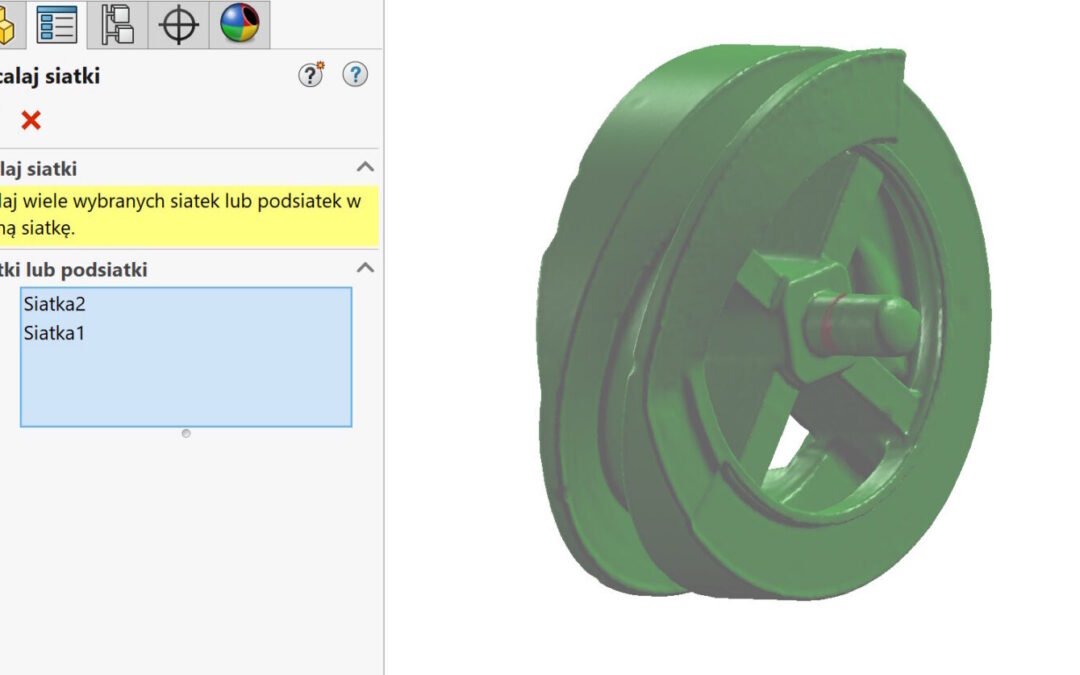
Task: Click empty area of mesh selection box
Action: point(186,385)
